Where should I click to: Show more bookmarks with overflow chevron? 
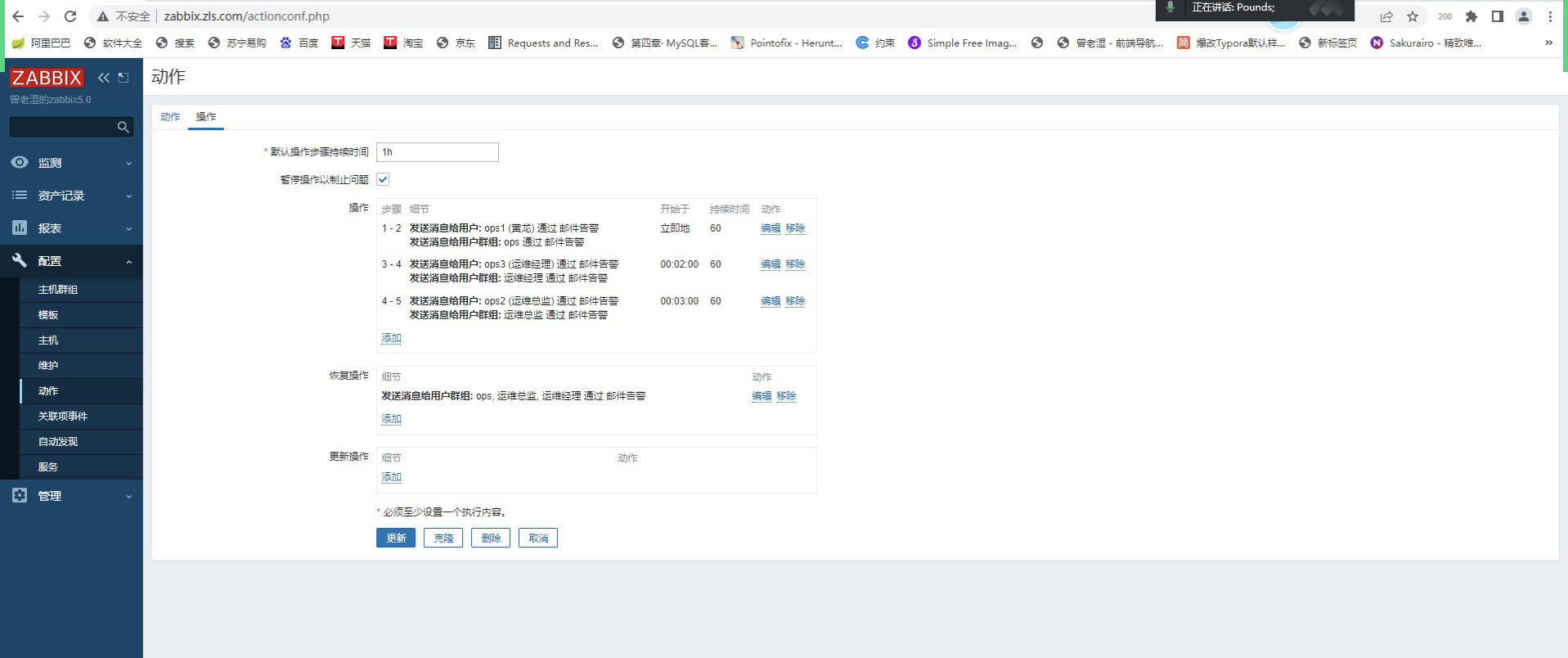pyautogui.click(x=1548, y=43)
